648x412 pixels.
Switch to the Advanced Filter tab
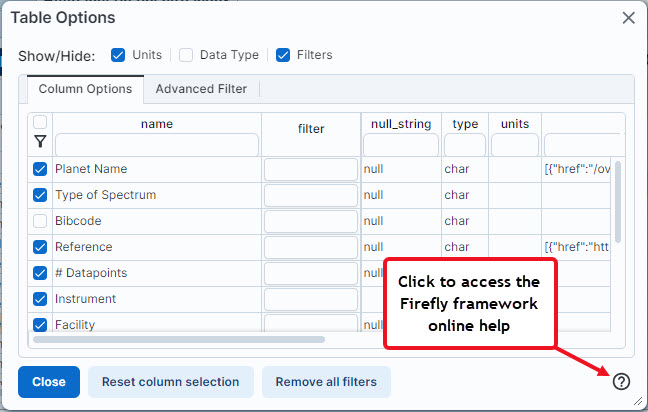pyautogui.click(x=201, y=89)
